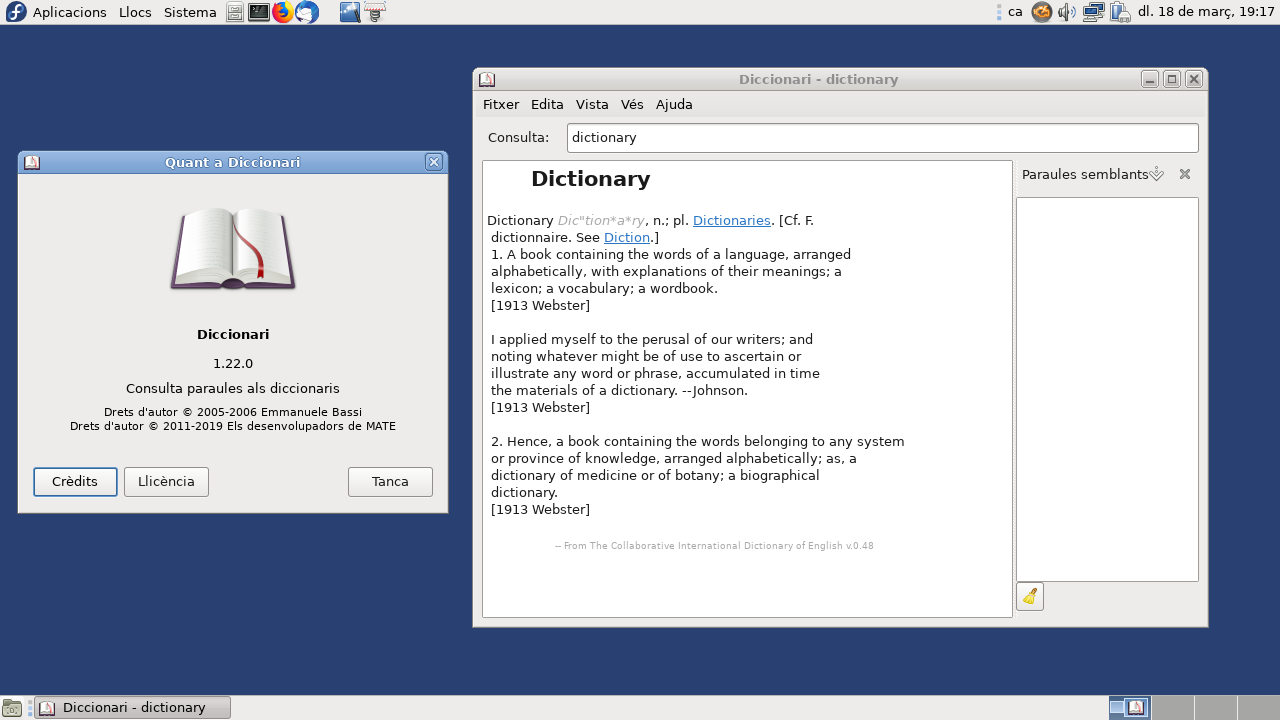Open the Vista menu
Image resolution: width=1280 pixels, height=720 pixels.
point(592,104)
